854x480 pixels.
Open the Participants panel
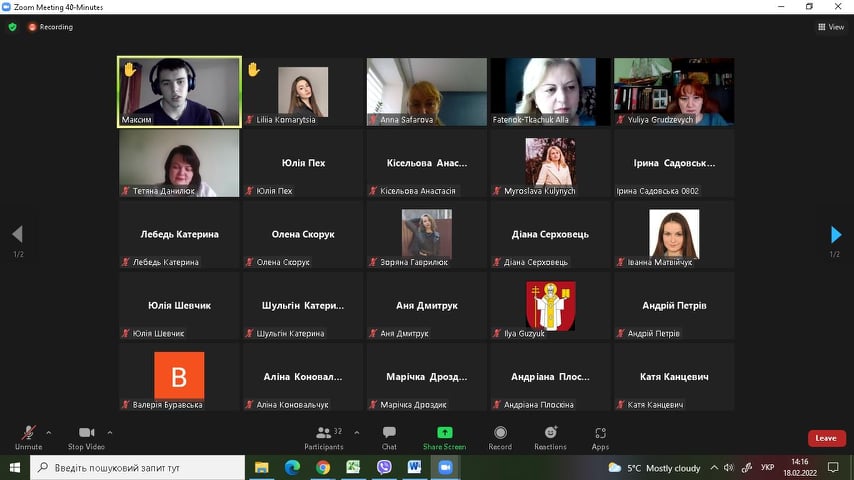pos(324,437)
